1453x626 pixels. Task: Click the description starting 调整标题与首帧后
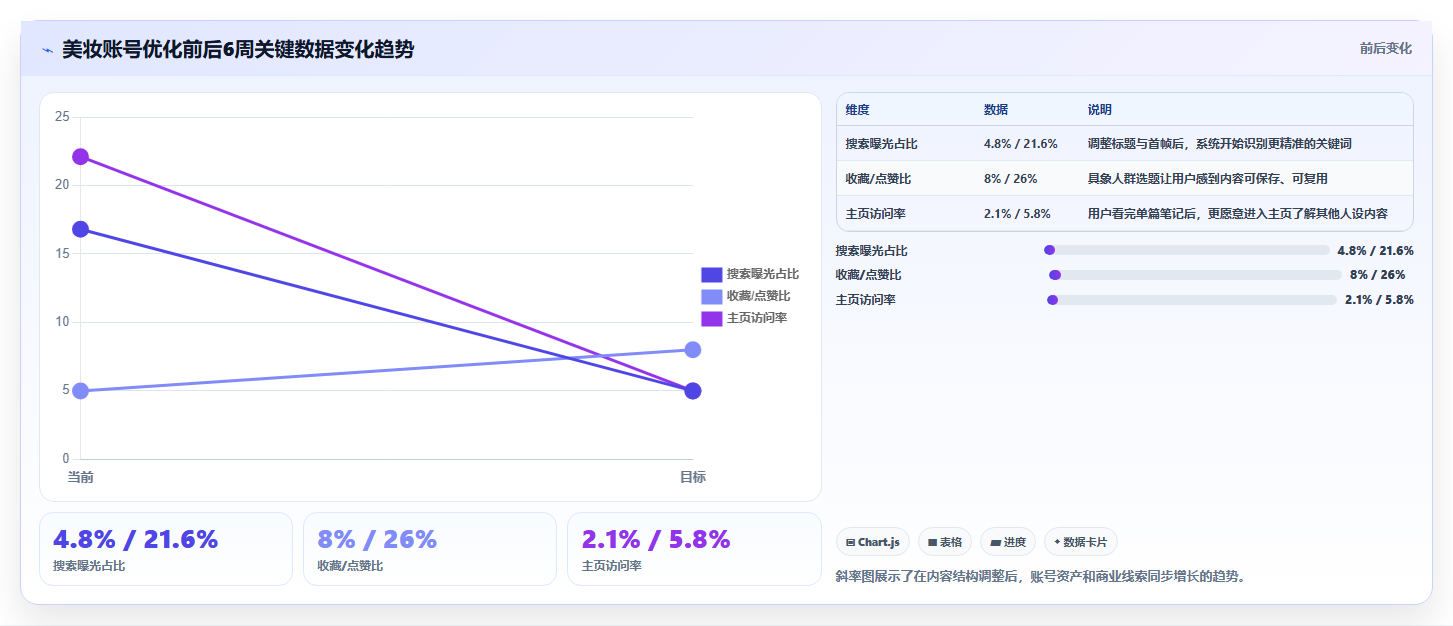point(1220,144)
